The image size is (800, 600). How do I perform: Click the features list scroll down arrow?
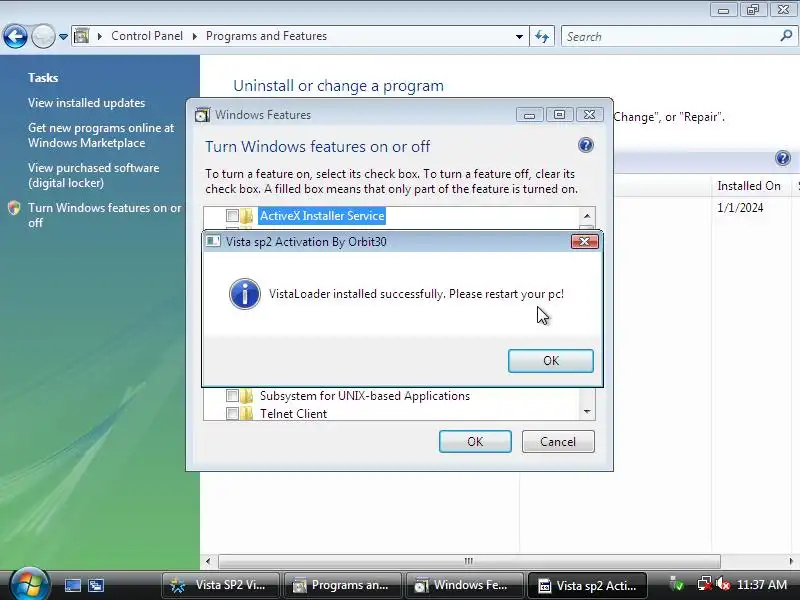(x=587, y=412)
